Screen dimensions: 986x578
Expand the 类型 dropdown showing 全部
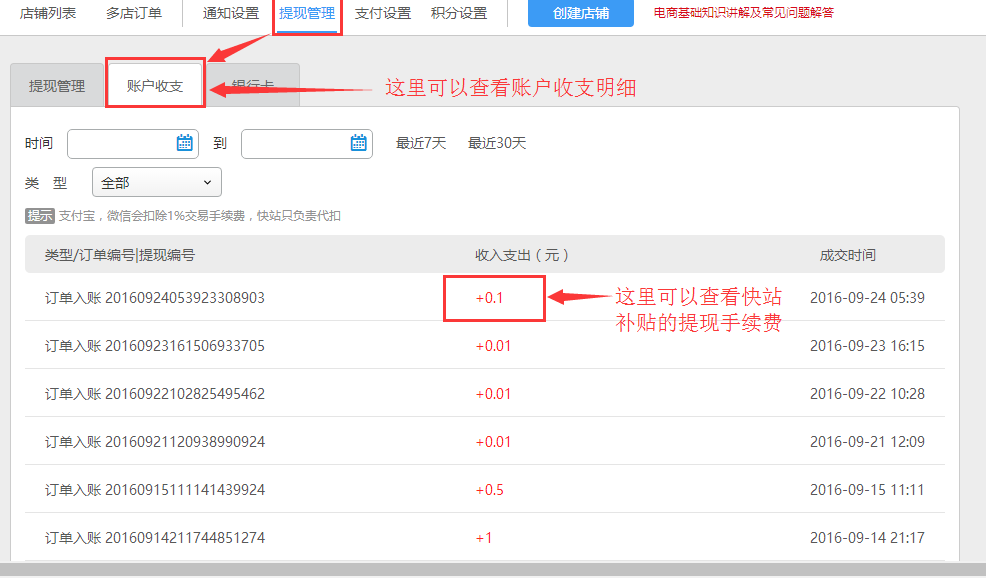[156, 182]
